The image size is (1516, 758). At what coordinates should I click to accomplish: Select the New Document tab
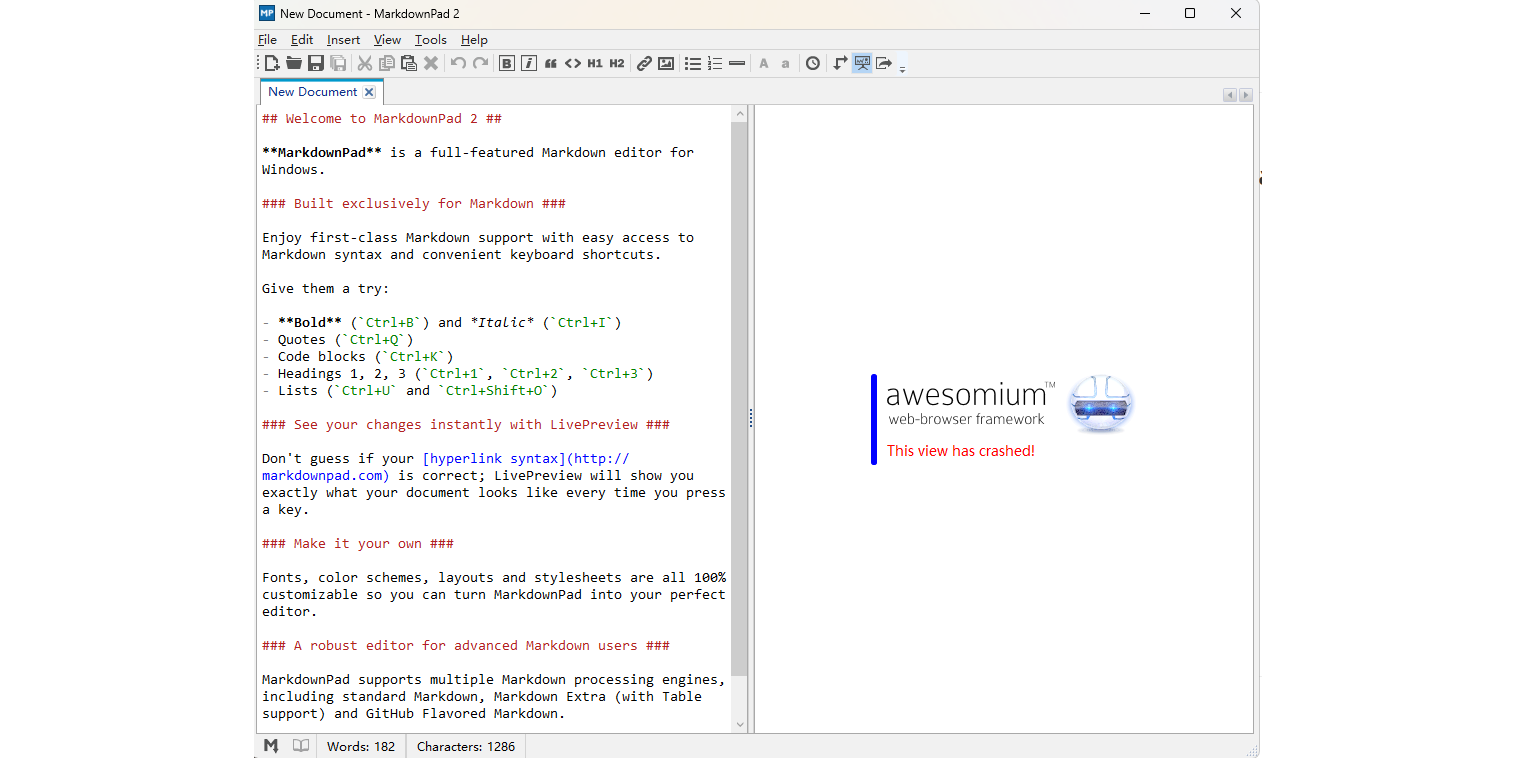[313, 91]
